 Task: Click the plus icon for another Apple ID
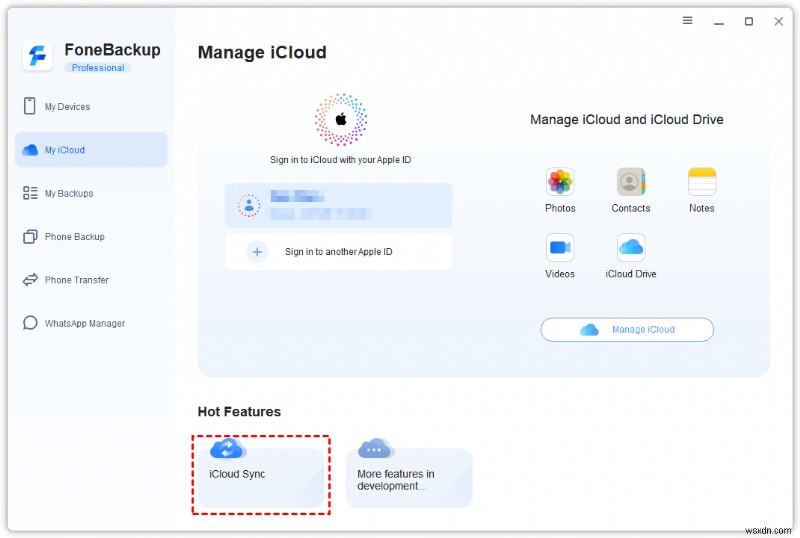257,252
